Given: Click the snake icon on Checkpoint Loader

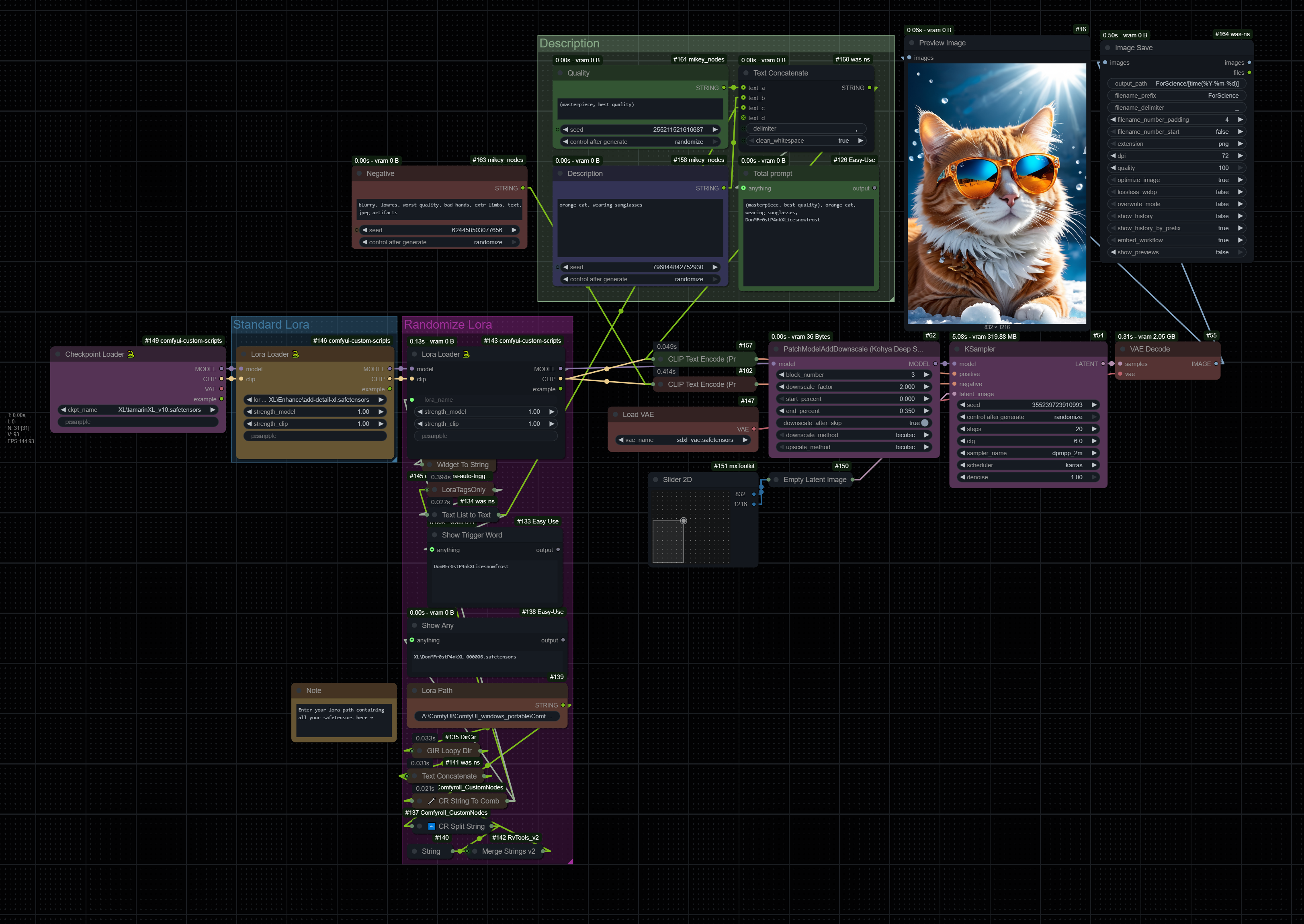Looking at the screenshot, I should [131, 354].
